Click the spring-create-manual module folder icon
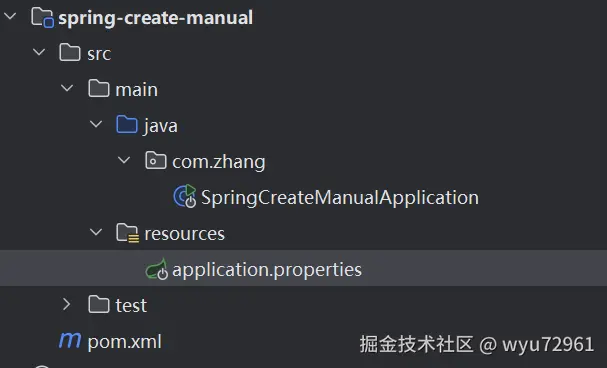This screenshot has width=607, height=368. pos(42,18)
